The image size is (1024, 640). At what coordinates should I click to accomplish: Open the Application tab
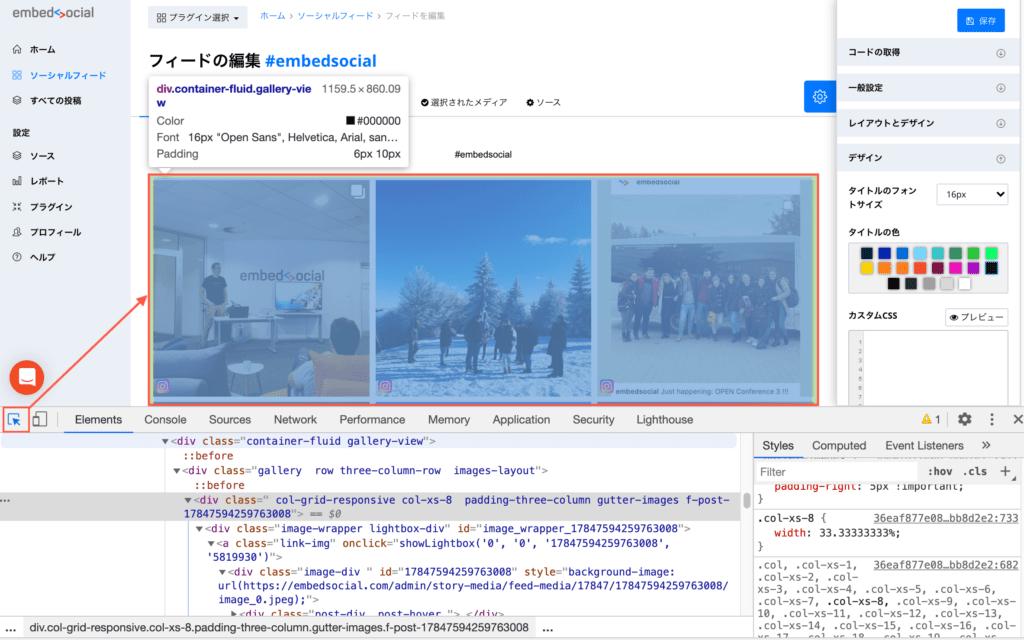click(521, 419)
